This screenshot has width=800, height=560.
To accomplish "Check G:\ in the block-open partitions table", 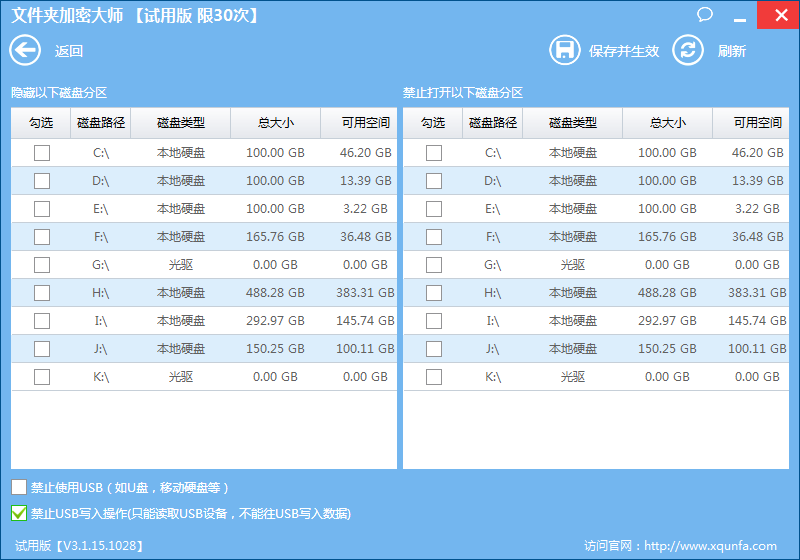I will pos(434,265).
